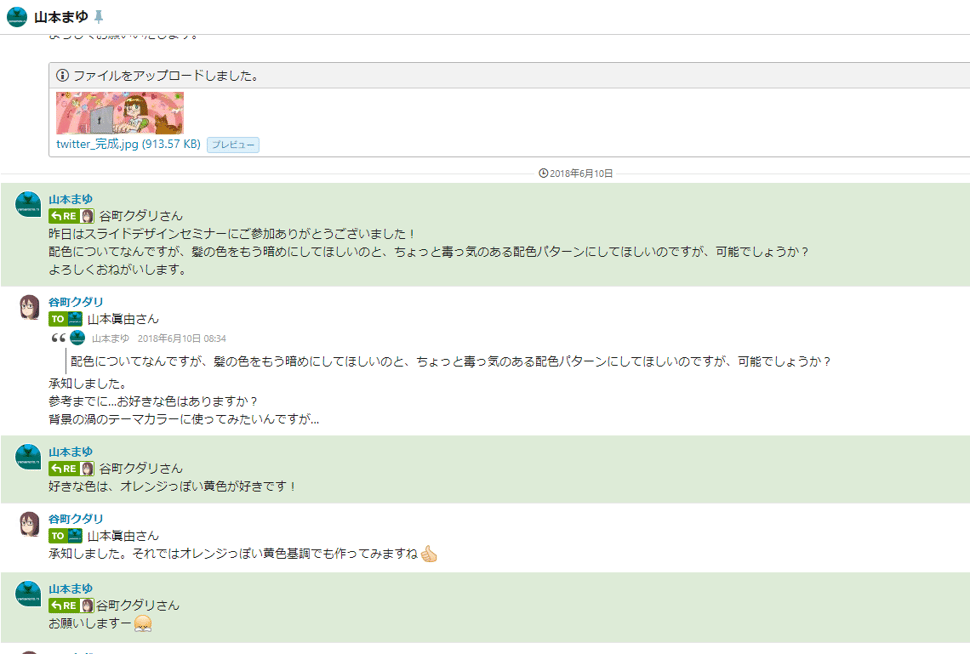
Task: Open 谷町クダリ avatar on the quoted reply message
Action: [x=28, y=307]
